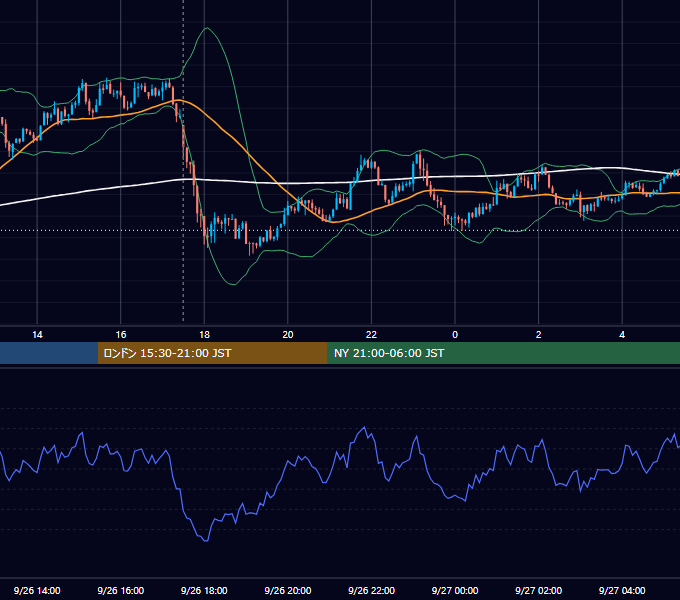The image size is (680, 600).
Task: Click the hour label 16 on upper axis
Action: 121,335
